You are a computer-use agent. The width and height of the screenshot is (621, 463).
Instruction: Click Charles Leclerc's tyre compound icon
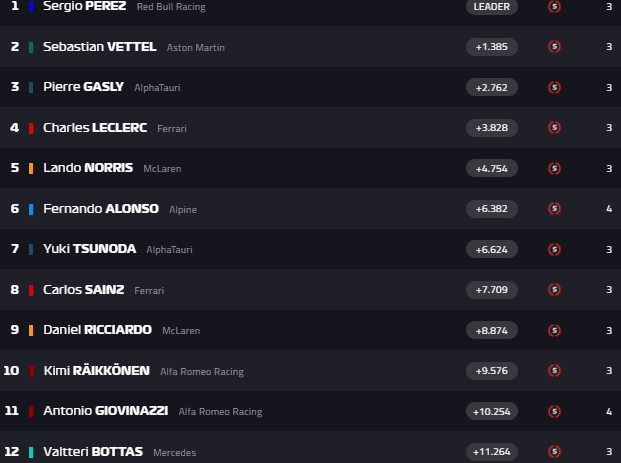pyautogui.click(x=555, y=128)
